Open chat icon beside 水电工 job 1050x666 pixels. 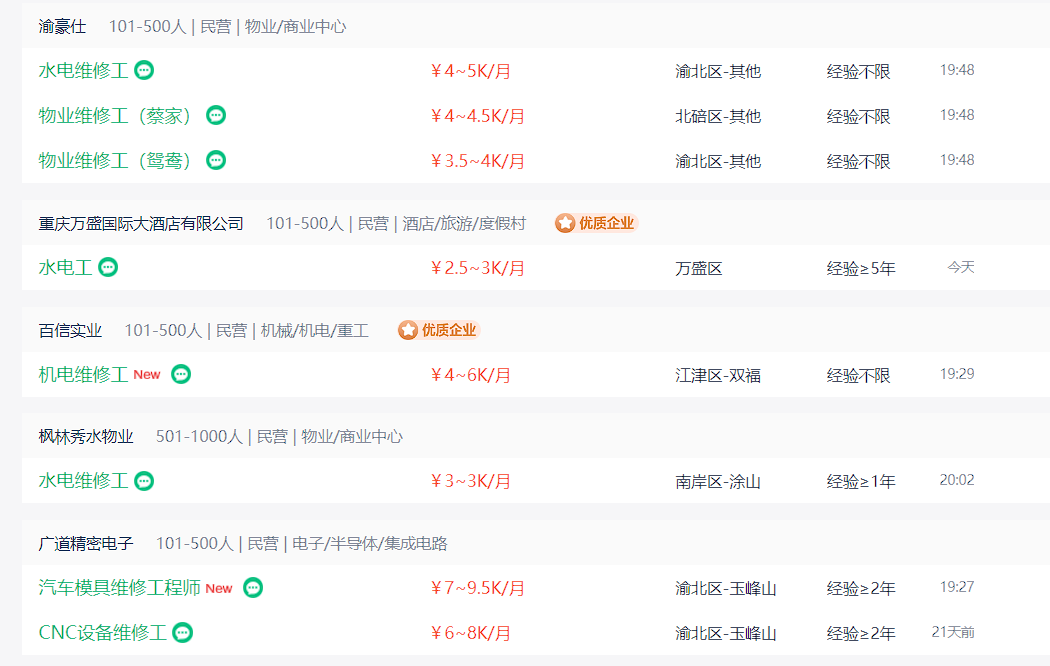[x=108, y=267]
